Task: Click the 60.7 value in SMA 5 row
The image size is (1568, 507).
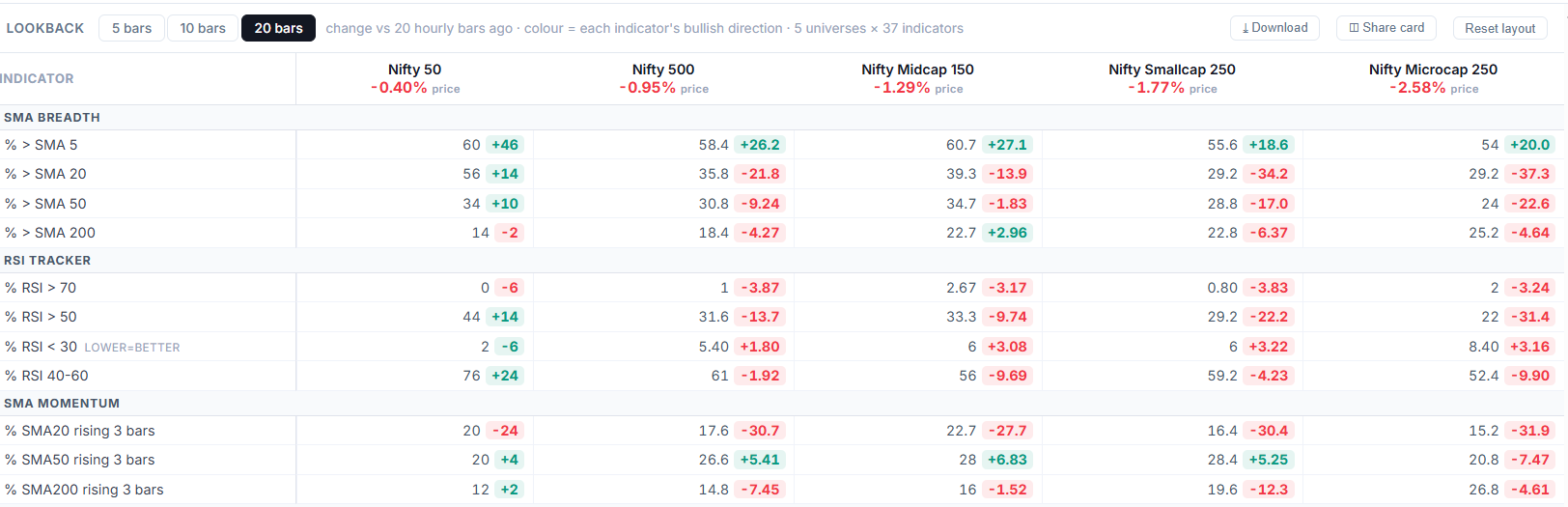Action: [x=962, y=145]
